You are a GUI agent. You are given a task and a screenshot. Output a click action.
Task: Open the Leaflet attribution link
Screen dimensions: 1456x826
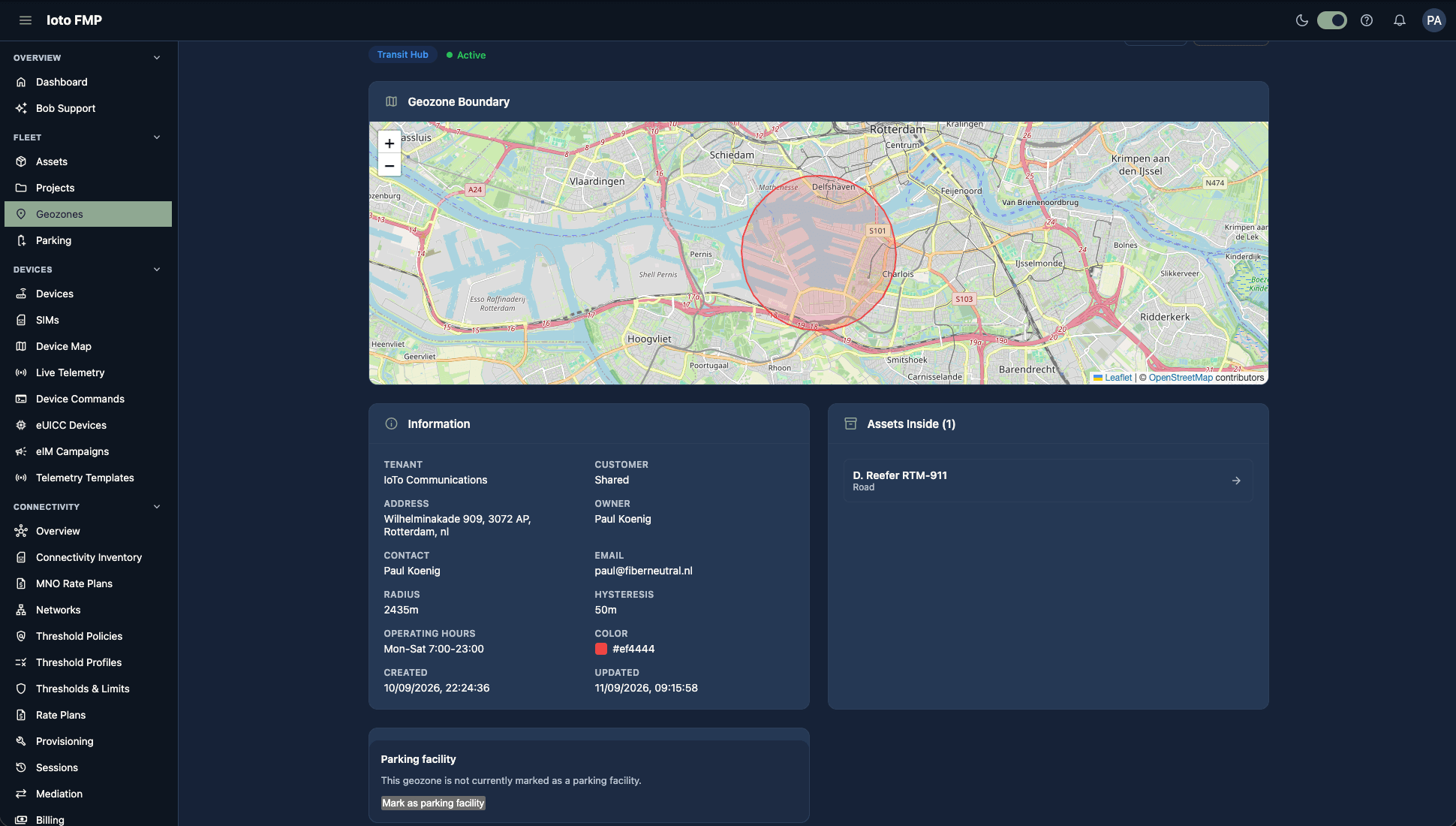coord(1118,378)
